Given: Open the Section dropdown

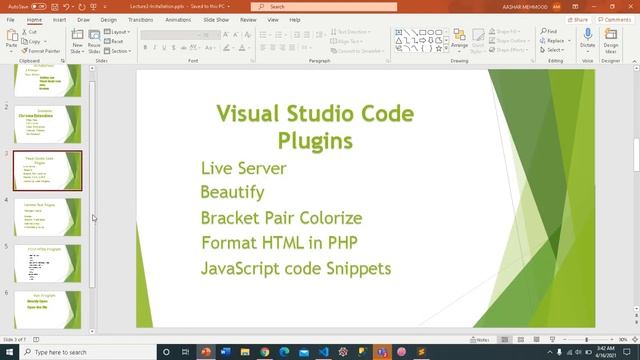Looking at the screenshot, I should point(118,51).
